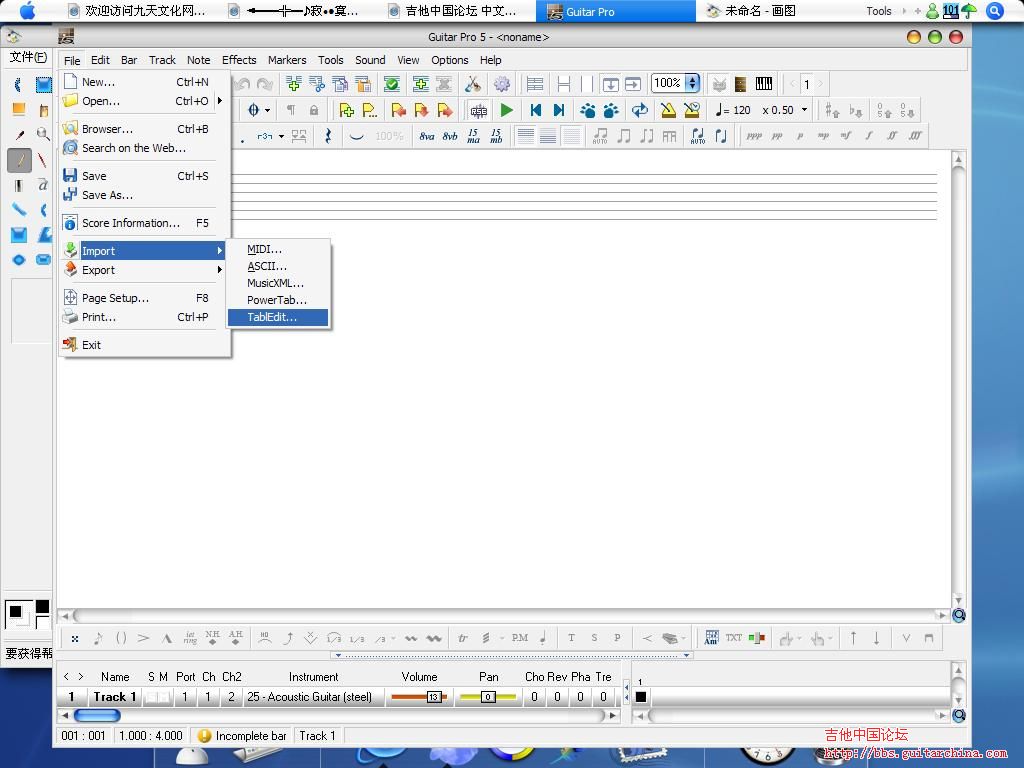Open the chord diagram icon
Viewport: 1024px width, 768px height.
pyautogui.click(x=711, y=637)
